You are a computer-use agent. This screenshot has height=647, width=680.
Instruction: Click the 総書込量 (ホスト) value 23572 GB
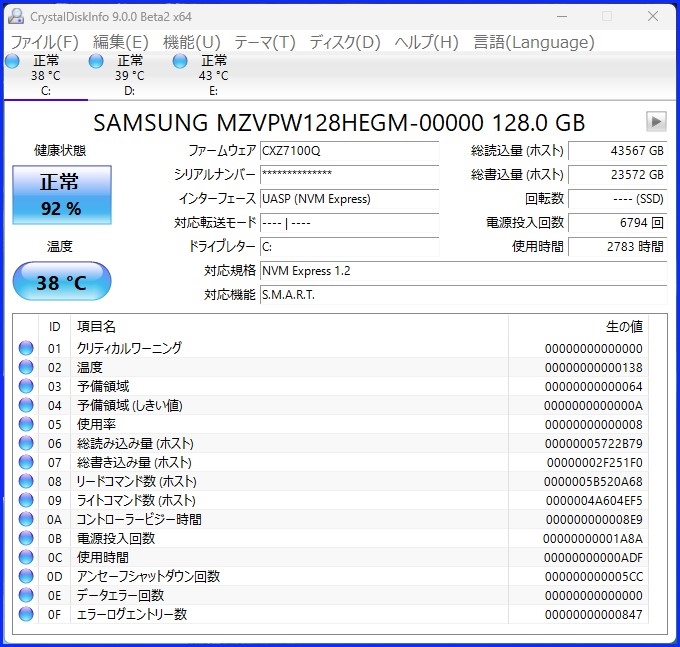click(618, 175)
